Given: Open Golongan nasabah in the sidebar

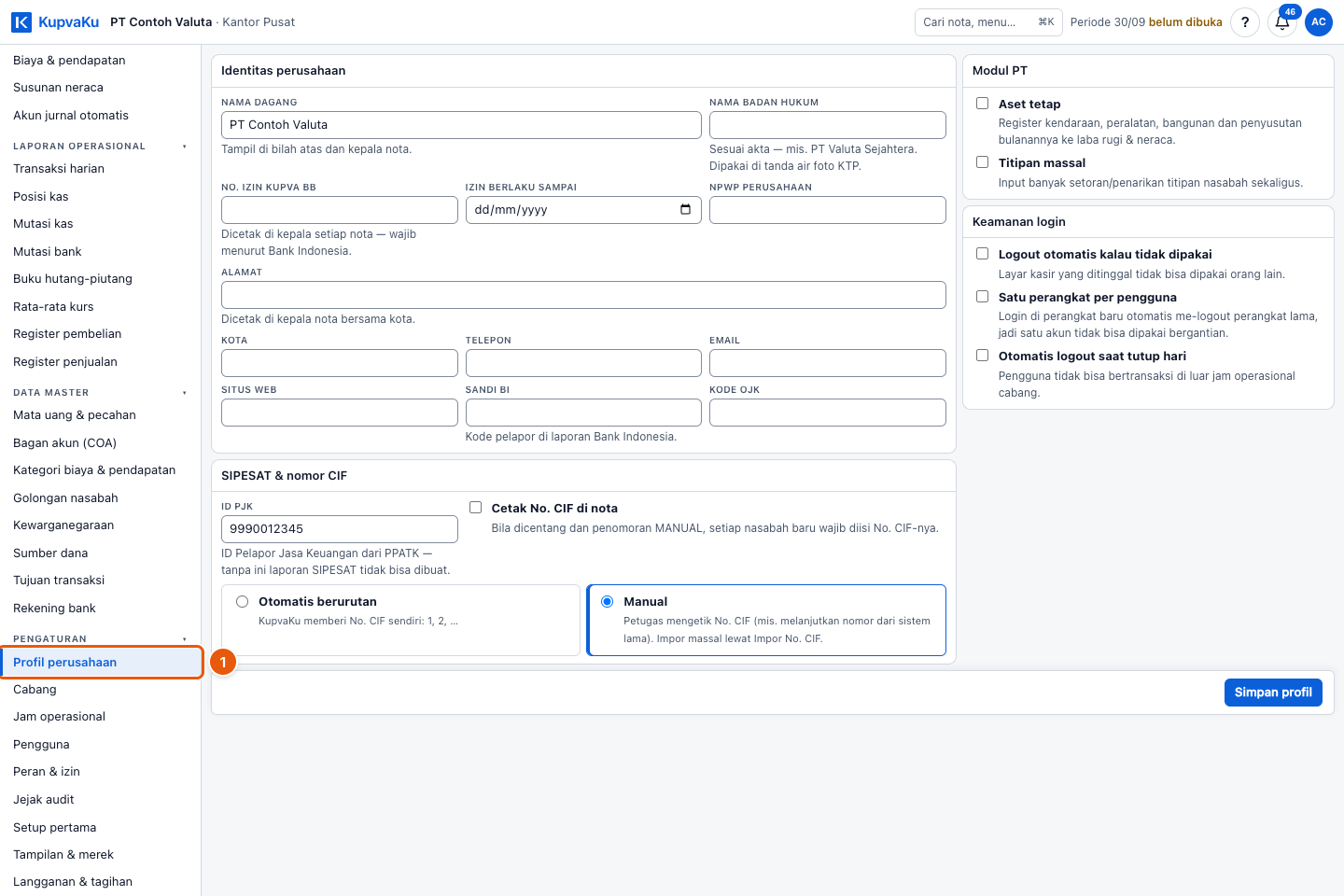Looking at the screenshot, I should pyautogui.click(x=100, y=498).
